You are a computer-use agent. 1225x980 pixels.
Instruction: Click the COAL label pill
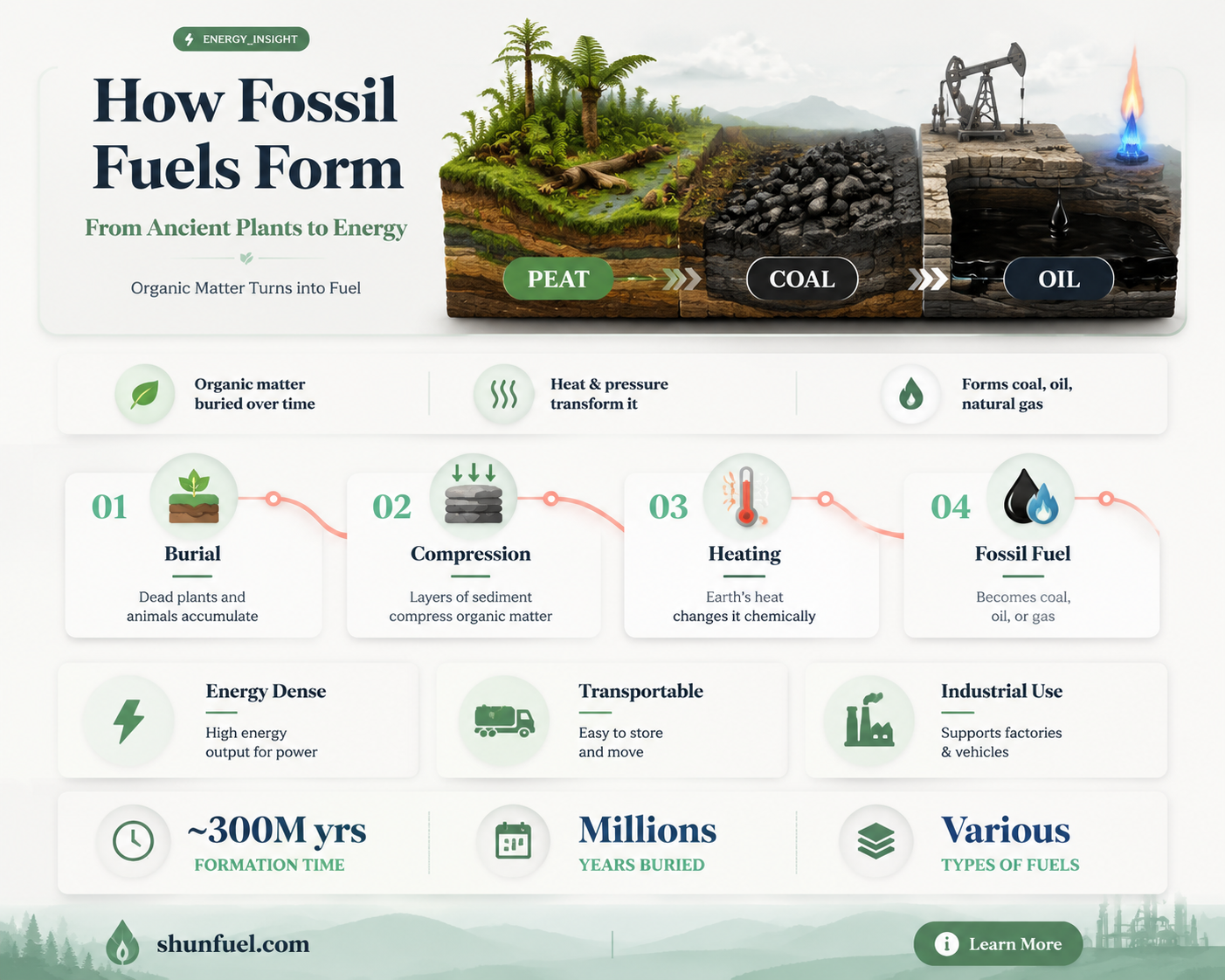(802, 280)
